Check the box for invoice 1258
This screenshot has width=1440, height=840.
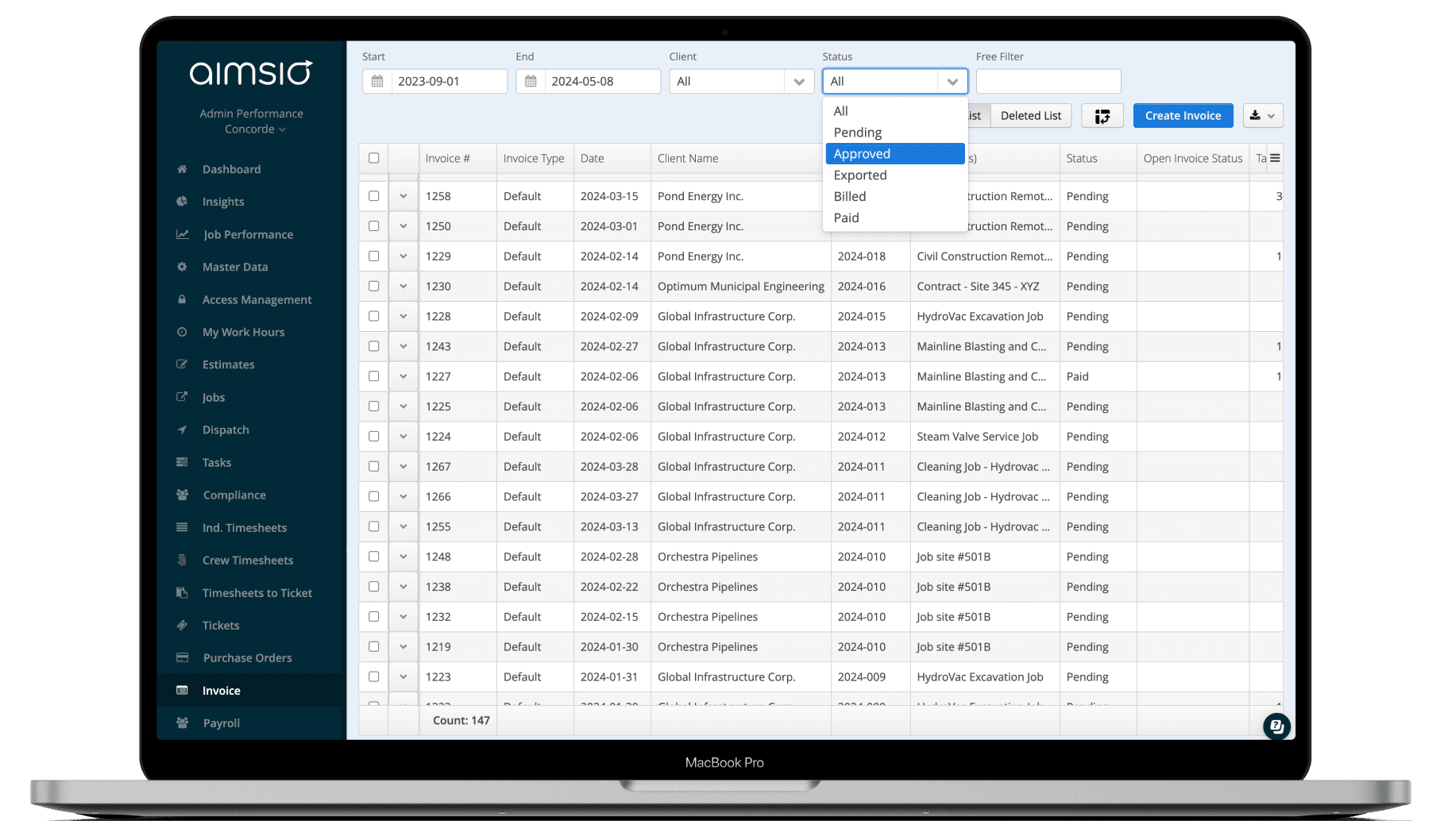point(374,196)
